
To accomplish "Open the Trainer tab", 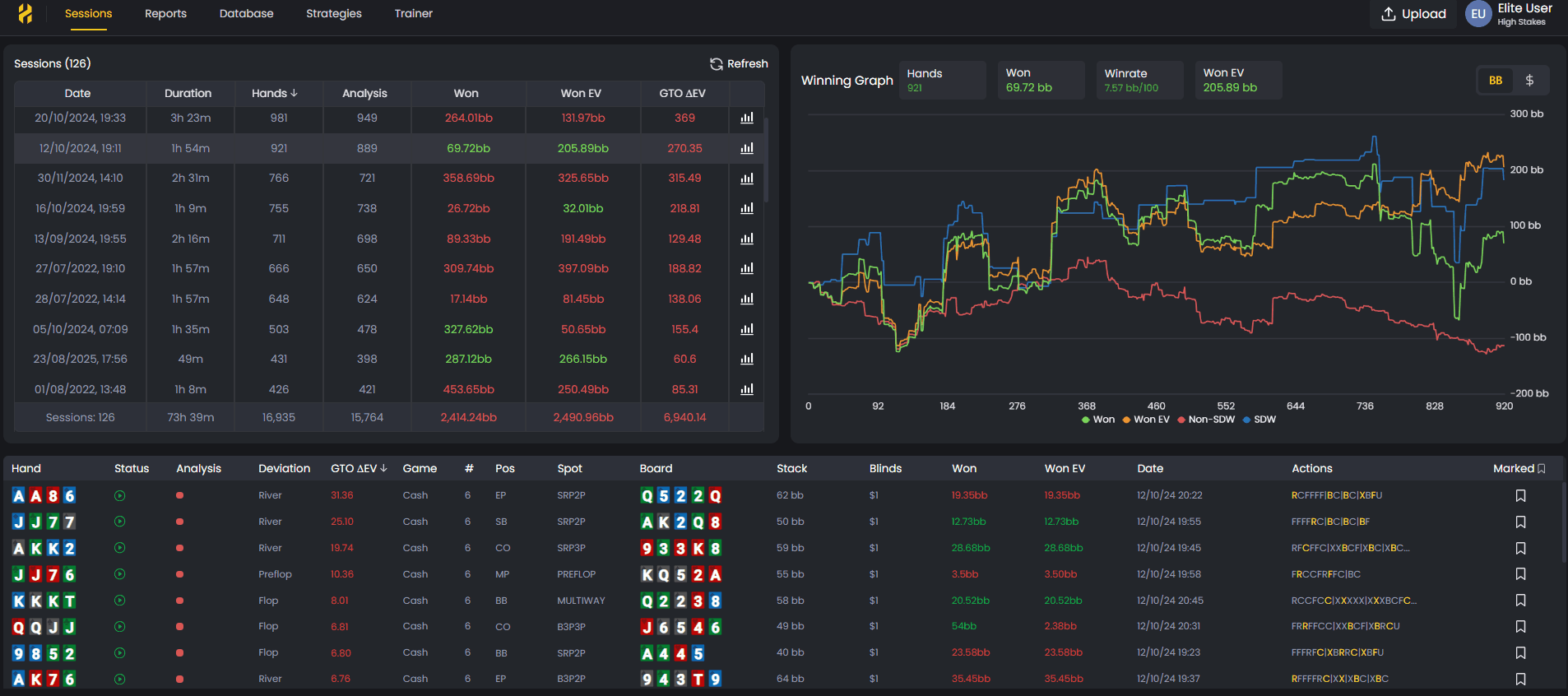I will [413, 14].
